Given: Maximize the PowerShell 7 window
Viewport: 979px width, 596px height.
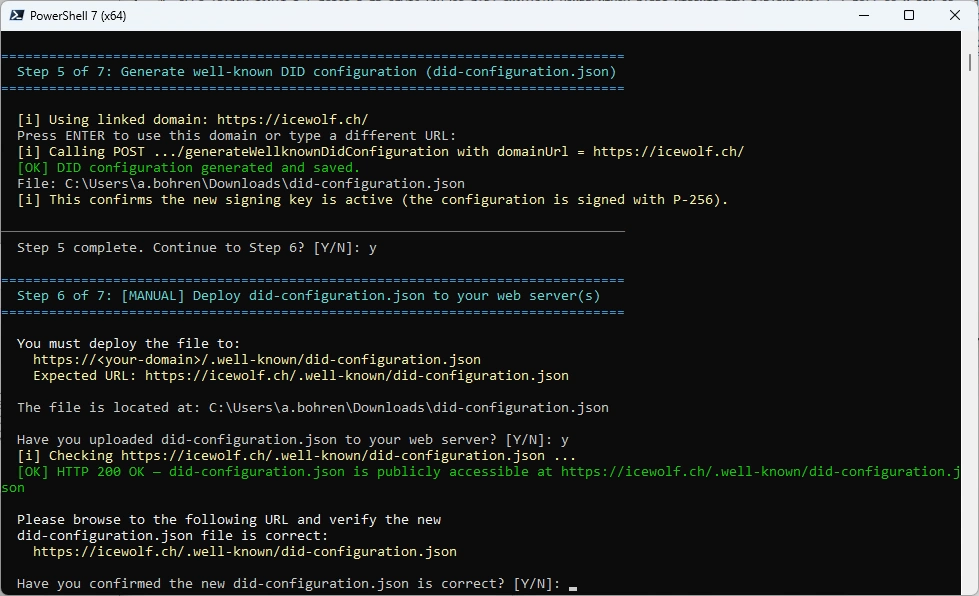Looking at the screenshot, I should [909, 16].
